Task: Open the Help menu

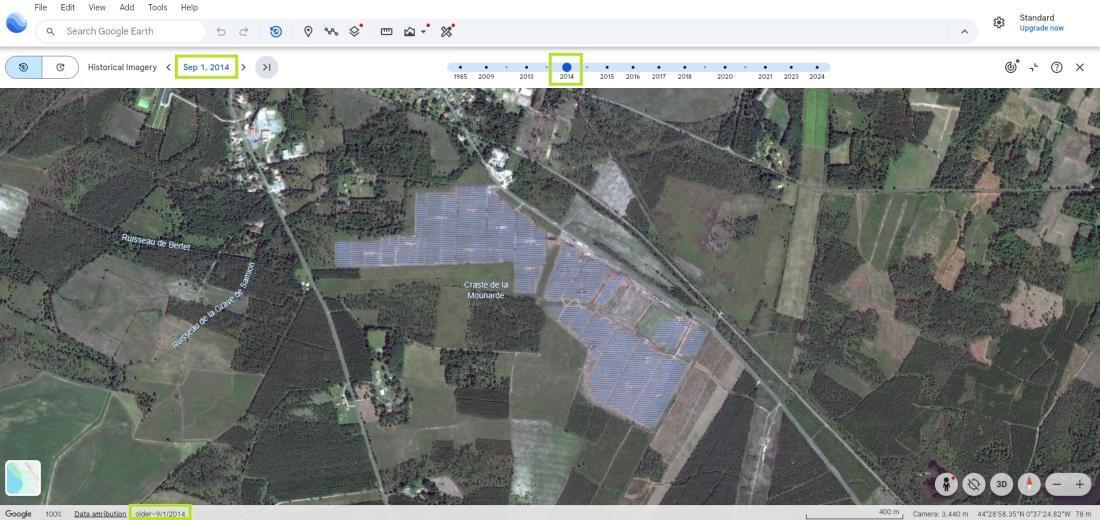Action: click(x=189, y=7)
